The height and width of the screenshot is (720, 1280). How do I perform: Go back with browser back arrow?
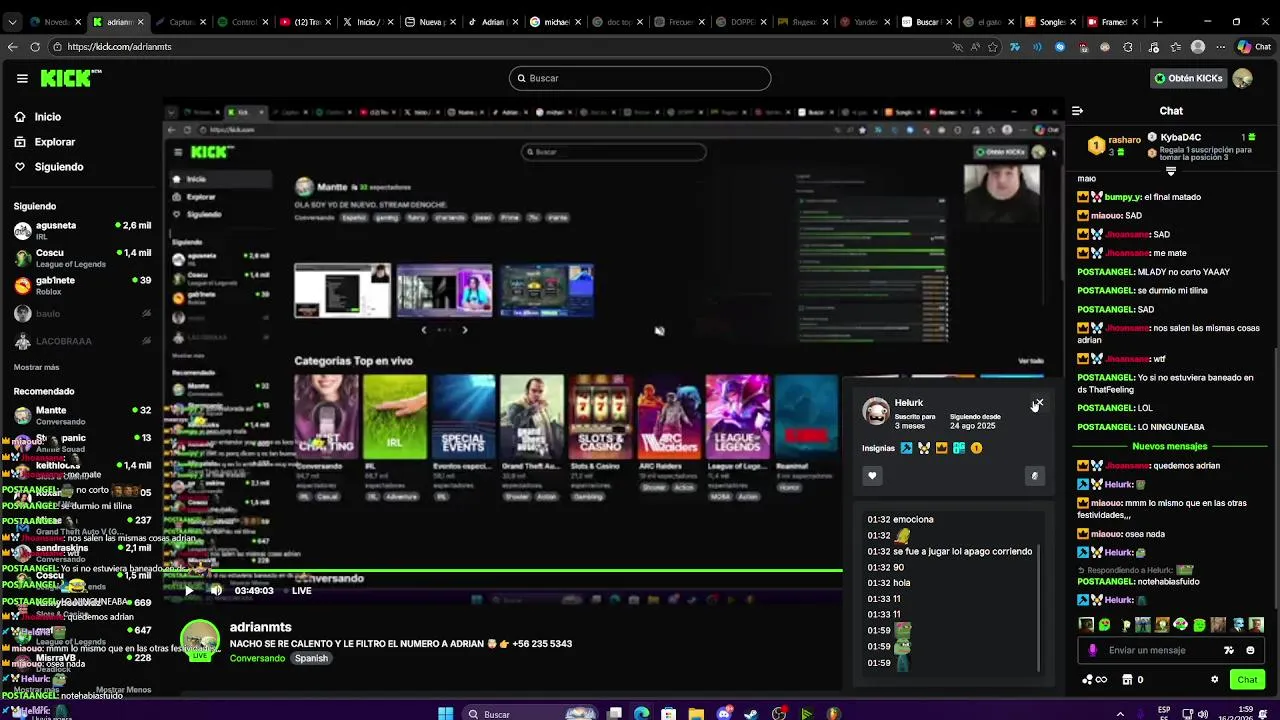click(12, 46)
